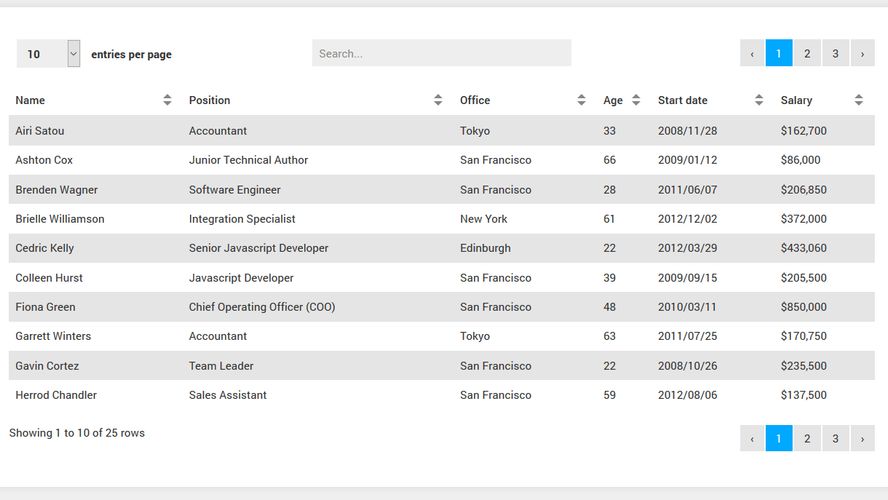The image size is (888, 500).
Task: Sort table by Start date arrows
Action: (x=759, y=100)
